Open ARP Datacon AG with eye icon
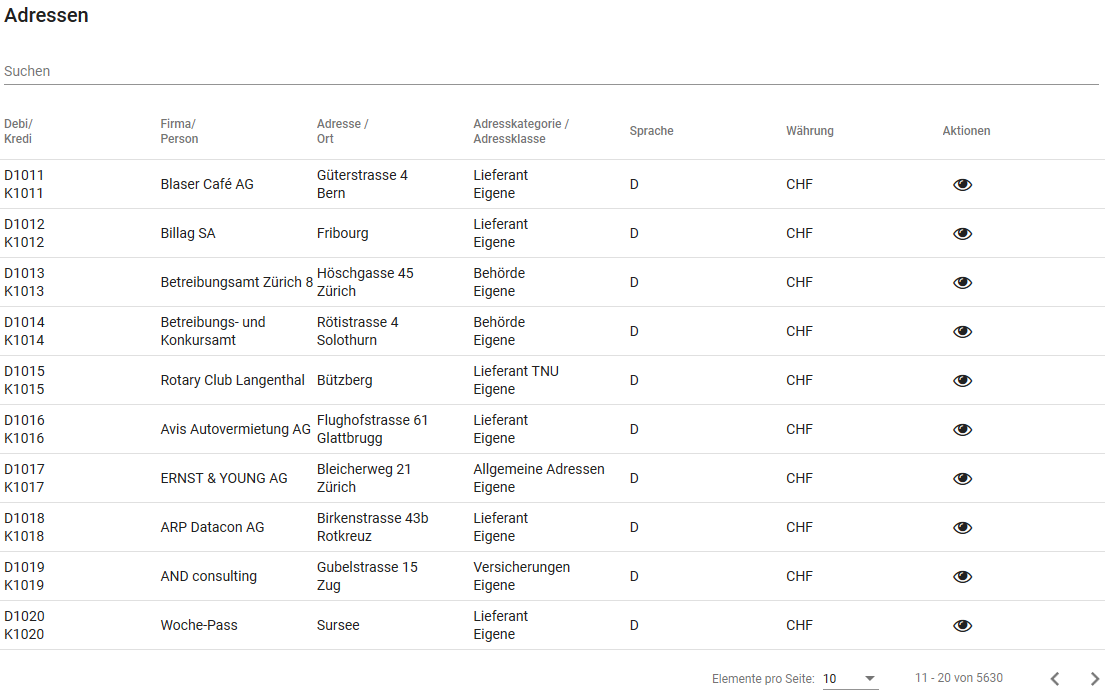The height and width of the screenshot is (691, 1105). (962, 528)
